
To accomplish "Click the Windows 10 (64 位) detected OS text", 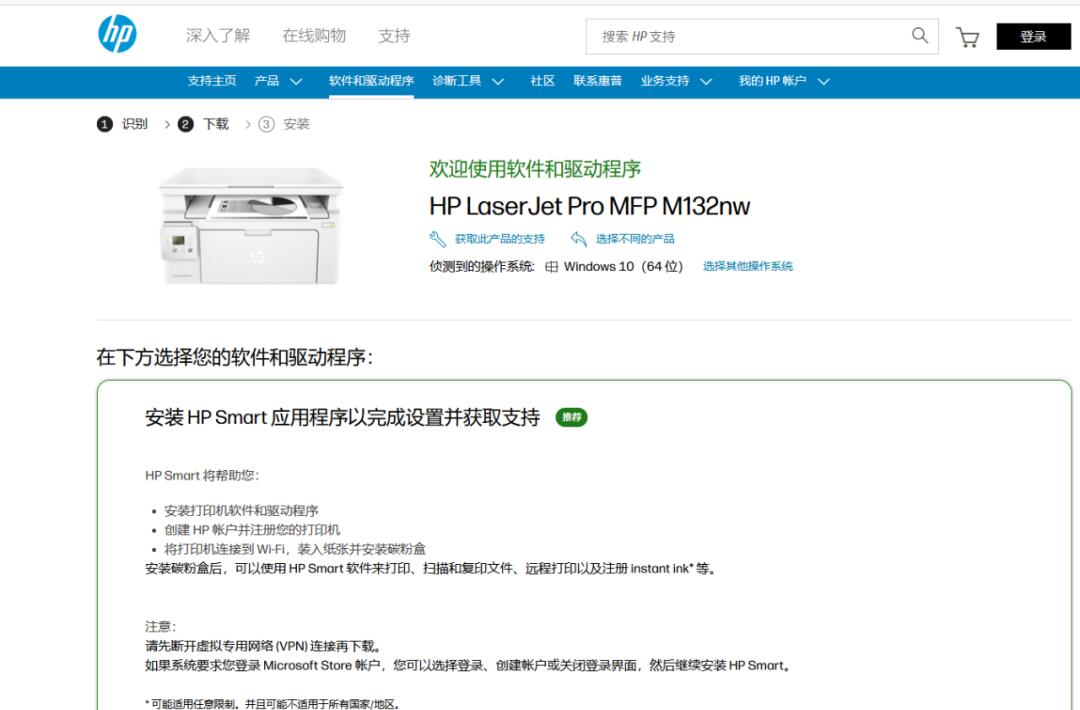I will (x=623, y=267).
